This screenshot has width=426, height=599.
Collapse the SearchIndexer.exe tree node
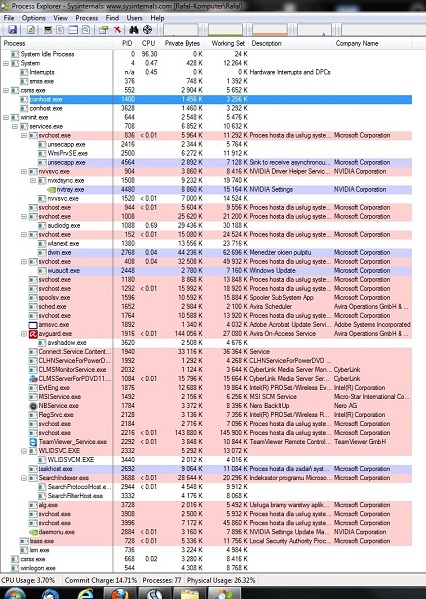point(24,478)
